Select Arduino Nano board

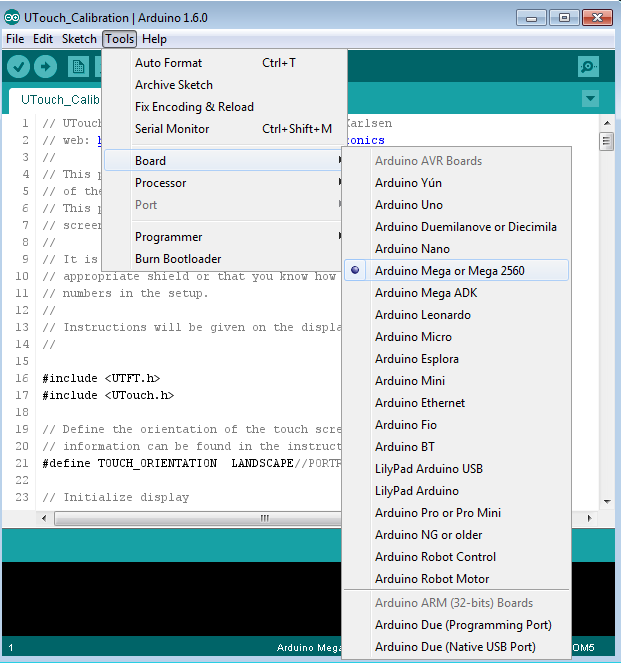[x=457, y=249]
